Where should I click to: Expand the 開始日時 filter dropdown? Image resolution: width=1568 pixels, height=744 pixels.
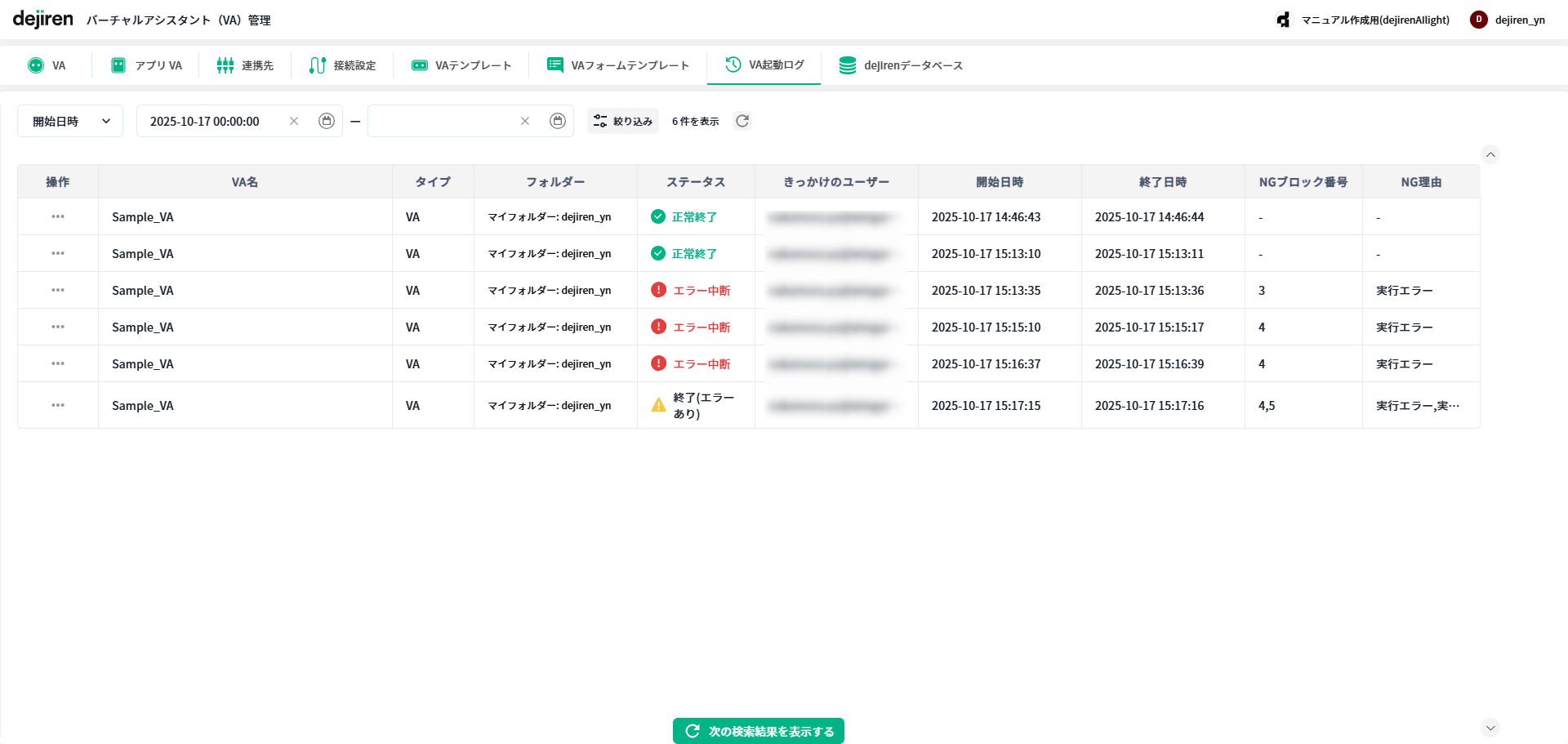click(x=70, y=121)
